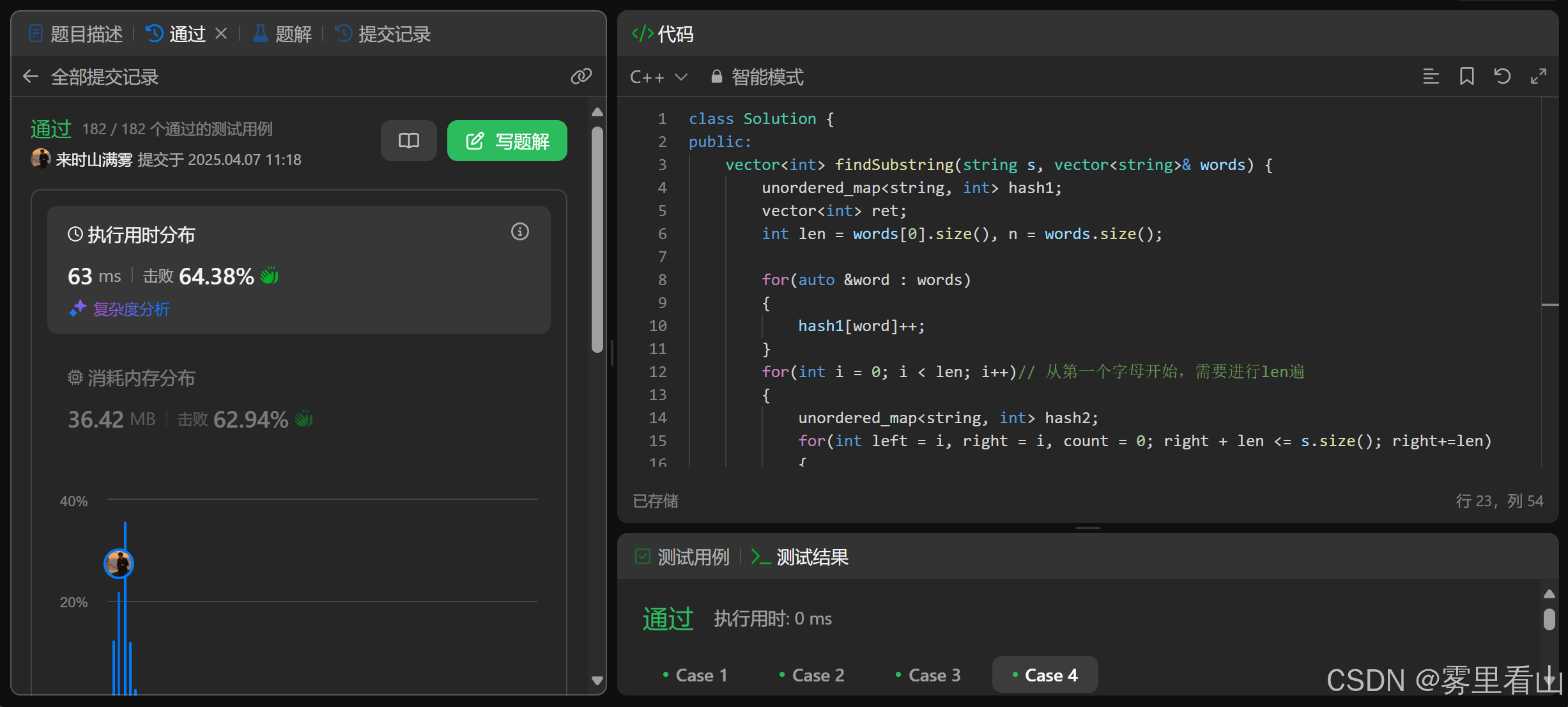Screen dimensions: 1568x707
Task: Open the notes book icon button
Action: pos(408,141)
